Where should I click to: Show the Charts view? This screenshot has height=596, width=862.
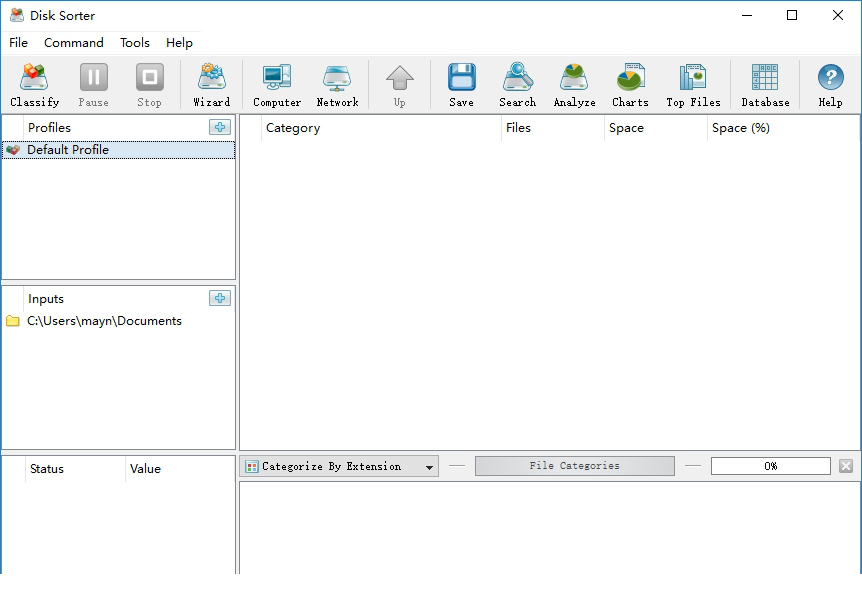pos(631,85)
